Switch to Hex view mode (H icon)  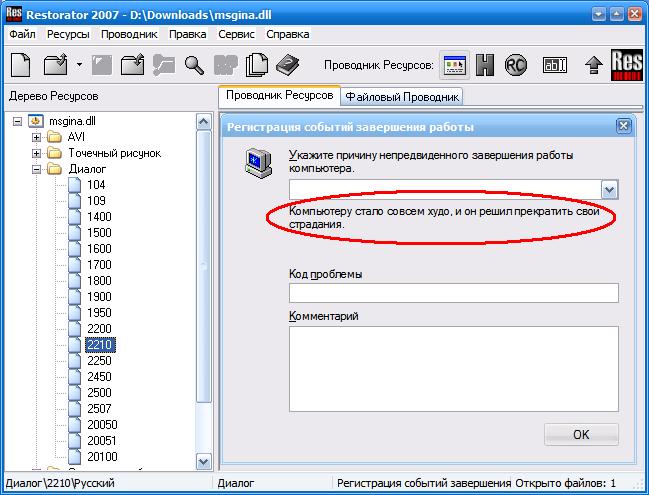[x=485, y=65]
